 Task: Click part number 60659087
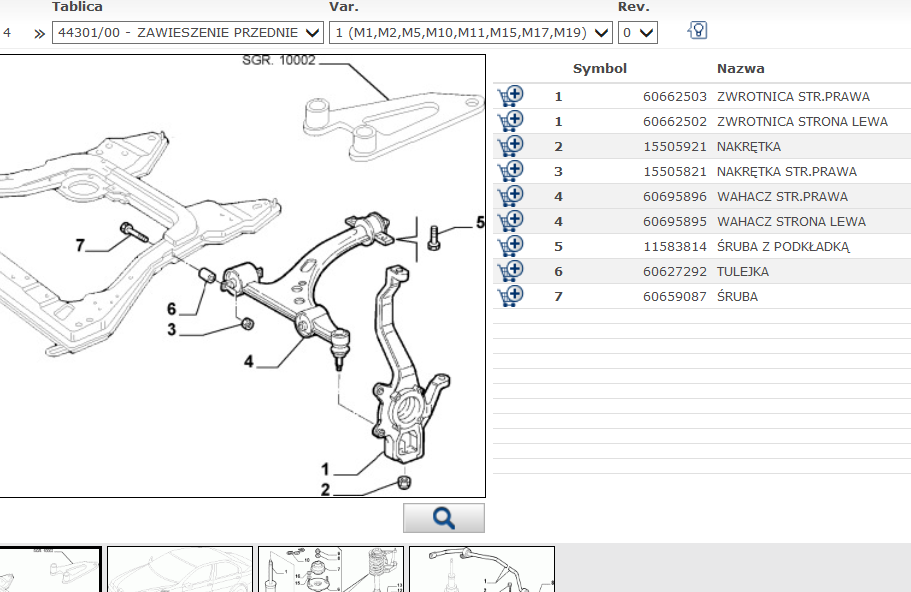[x=675, y=296]
